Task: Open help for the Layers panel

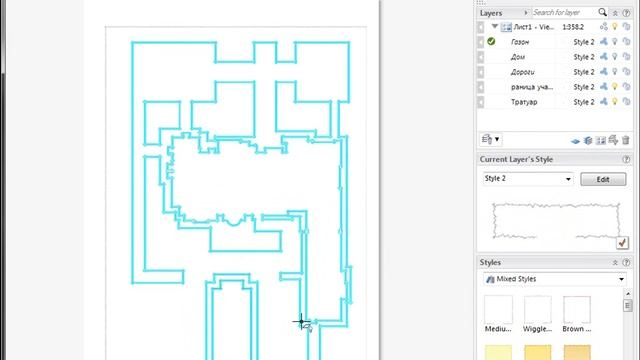Action: 627,13
